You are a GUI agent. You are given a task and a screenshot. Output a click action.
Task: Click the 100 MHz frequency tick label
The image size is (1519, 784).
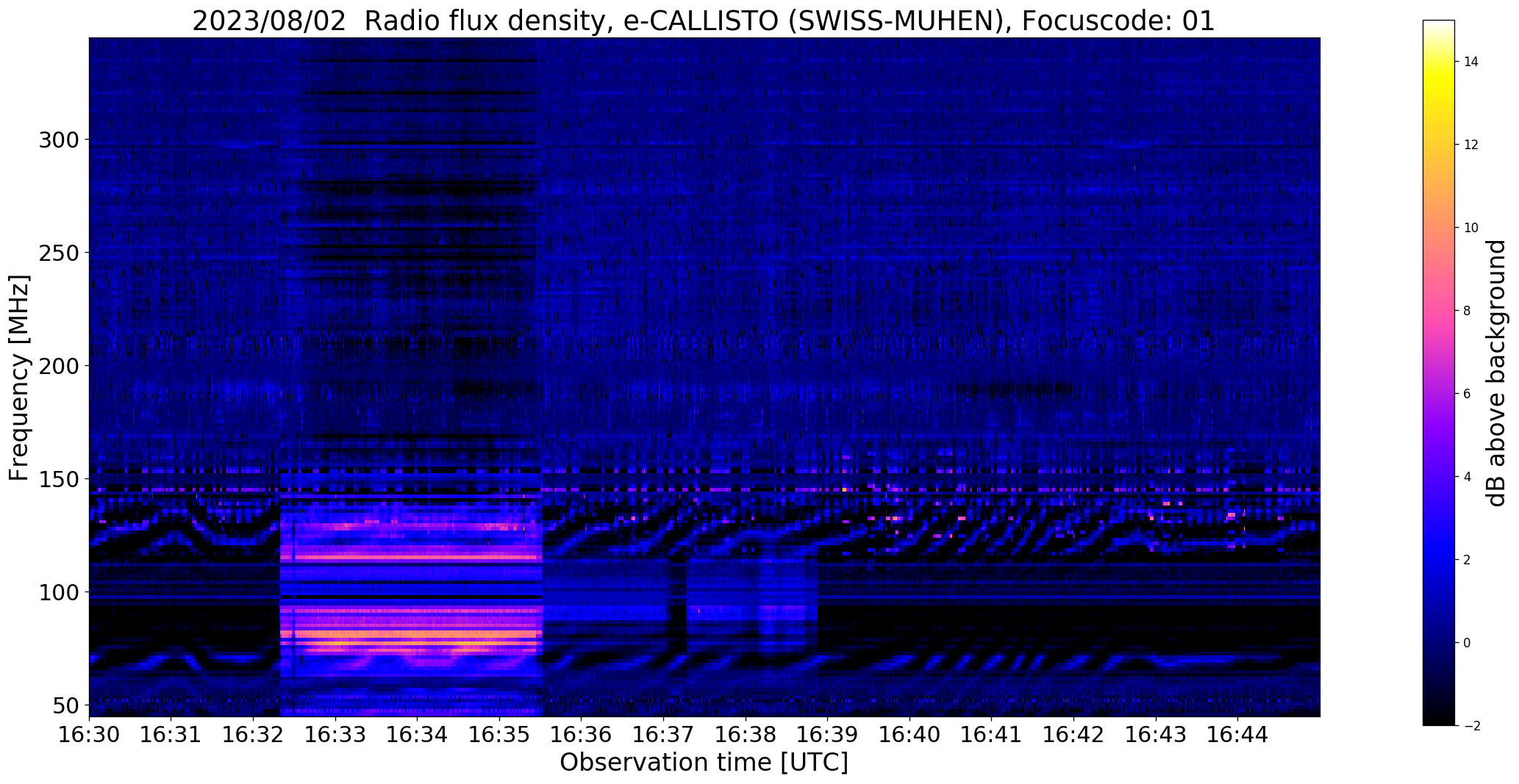(x=58, y=592)
